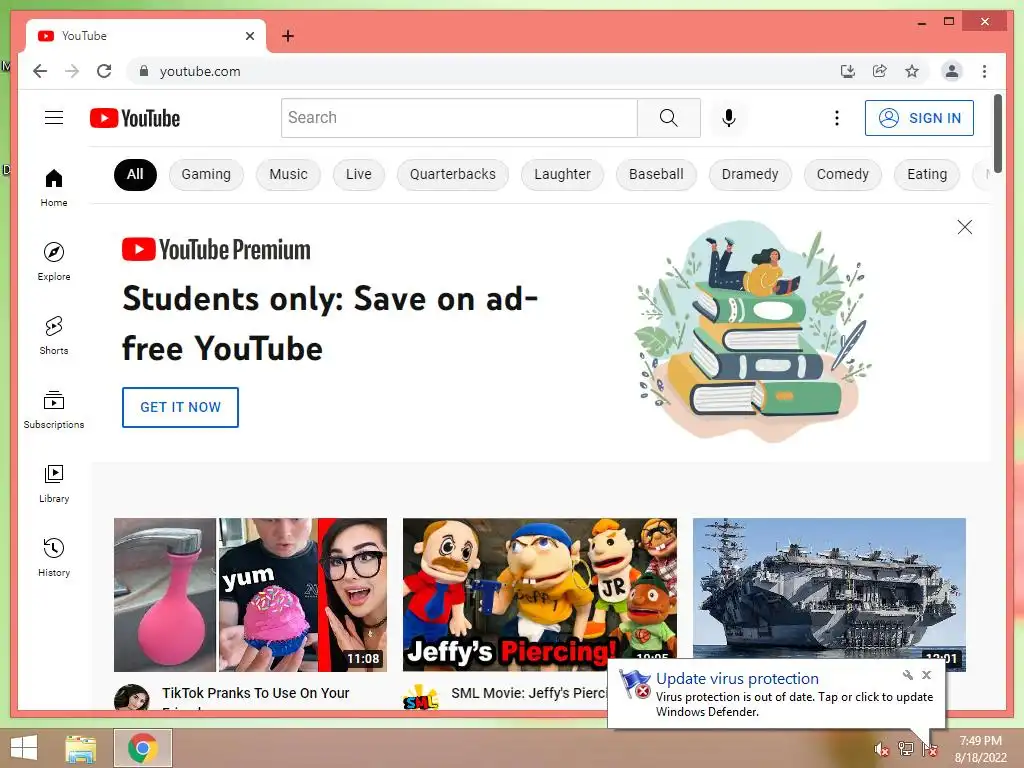Click the SIGN IN button
Image resolution: width=1024 pixels, height=768 pixels.
point(919,118)
